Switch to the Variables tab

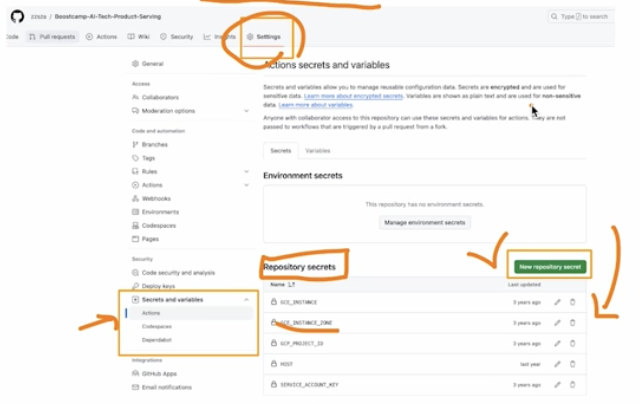[x=318, y=151]
